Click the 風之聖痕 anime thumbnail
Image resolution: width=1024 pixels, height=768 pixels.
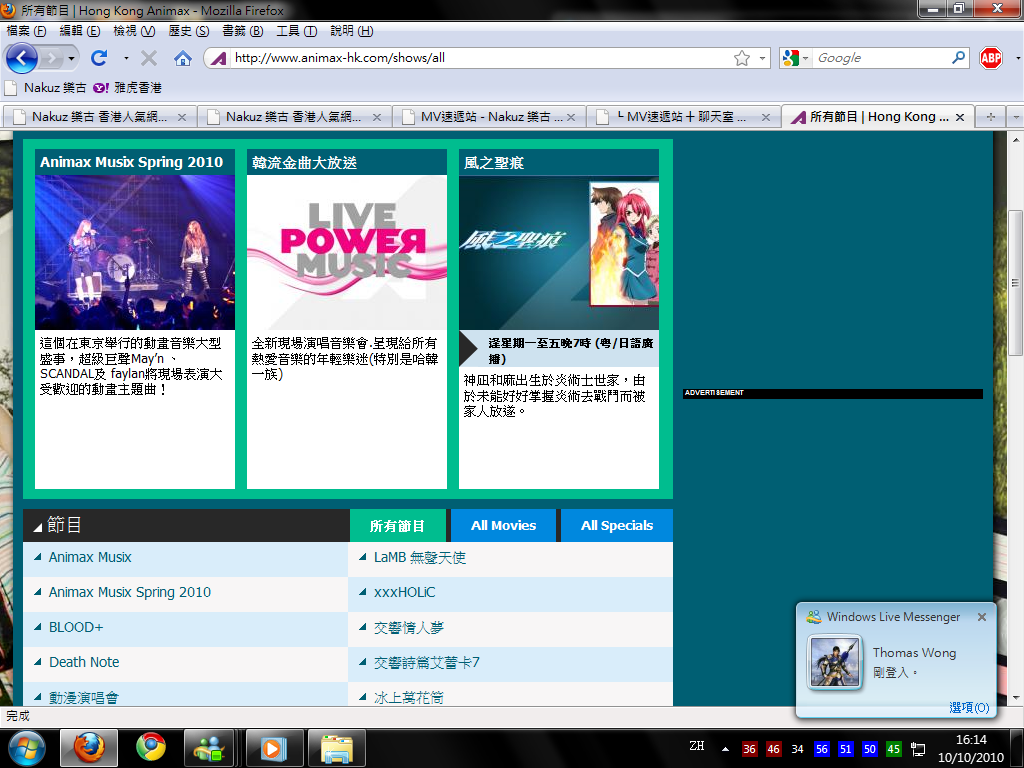pyautogui.click(x=559, y=252)
